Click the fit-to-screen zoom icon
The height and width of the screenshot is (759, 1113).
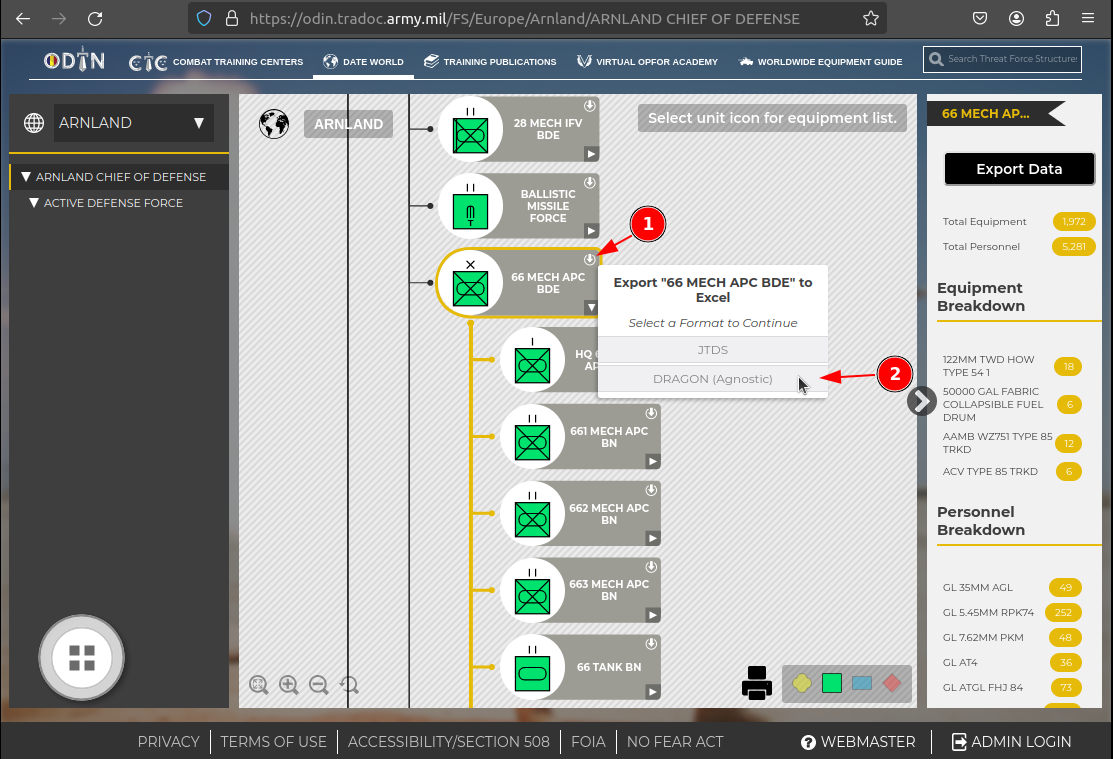point(259,685)
